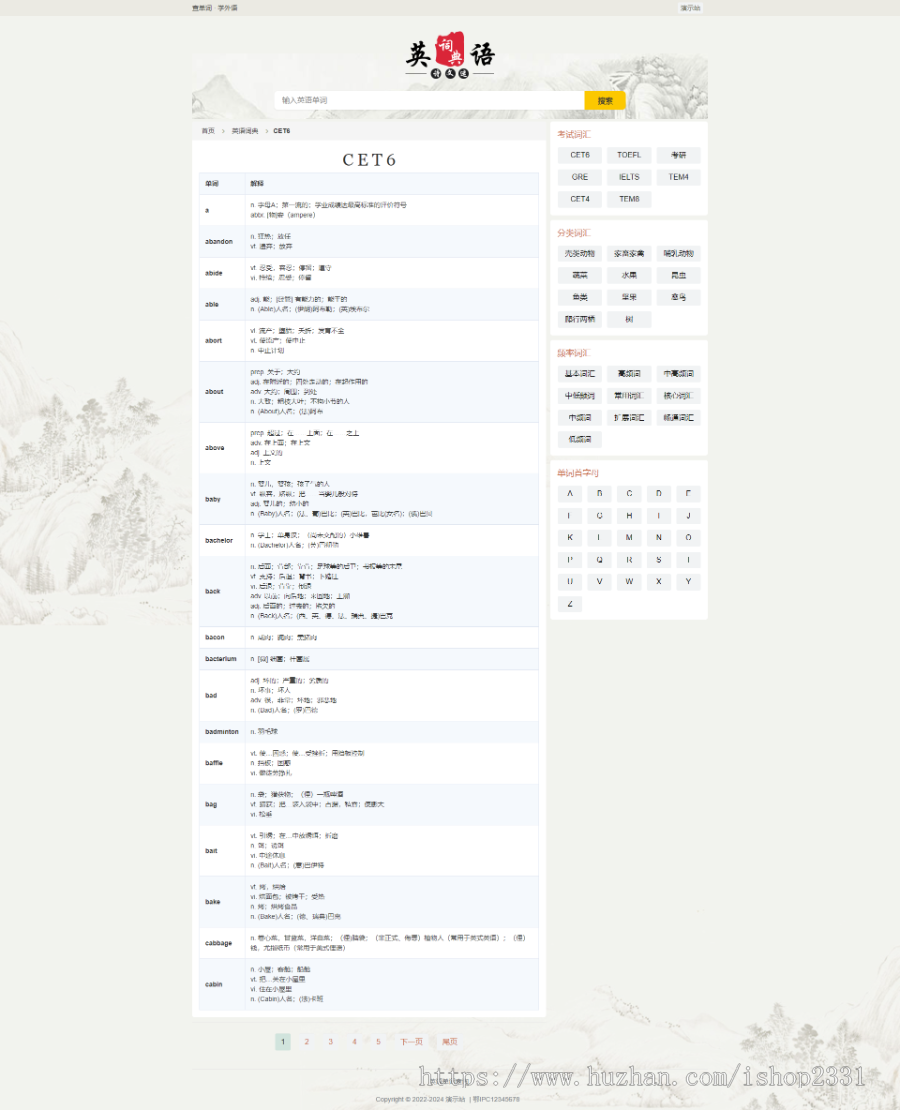Screen dimensions: 900x1110
Task: Open the 低频词 frequency tag
Action: (x=580, y=440)
